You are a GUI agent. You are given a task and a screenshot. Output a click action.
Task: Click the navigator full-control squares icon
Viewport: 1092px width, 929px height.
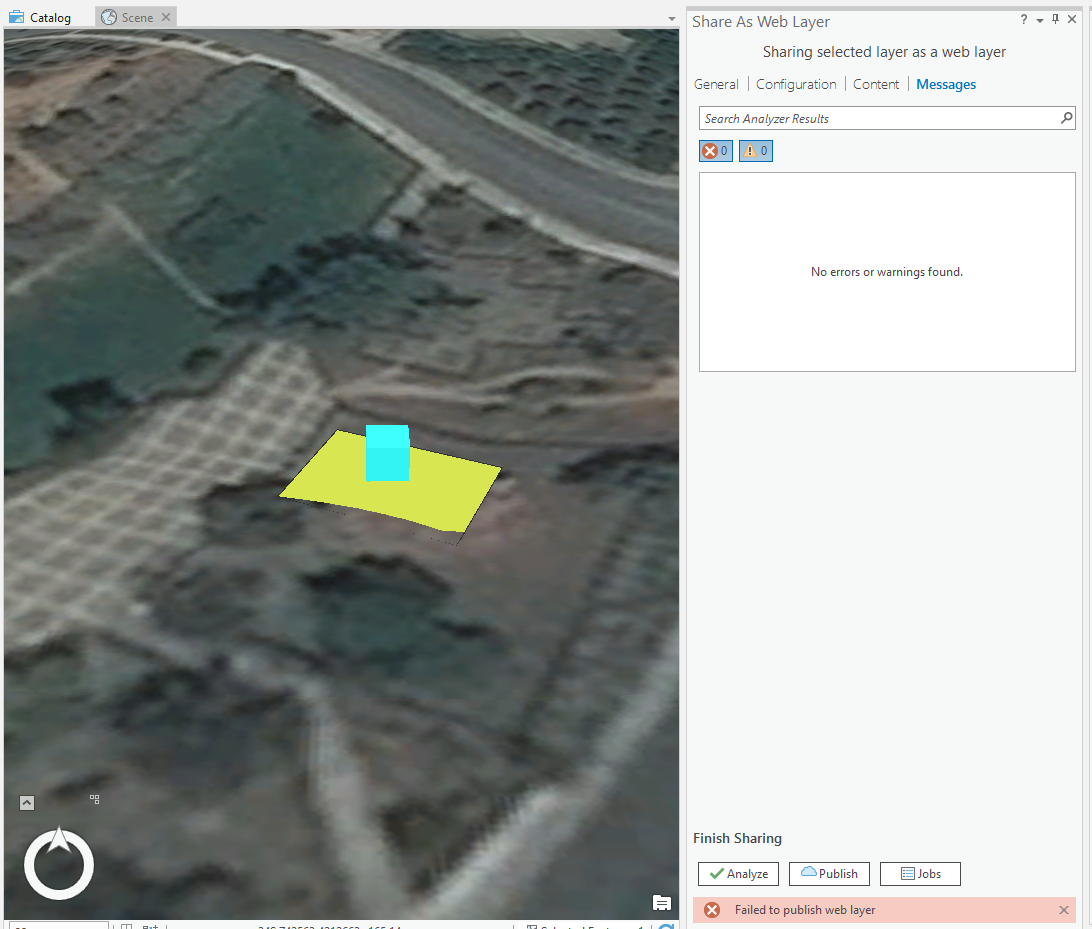[95, 799]
